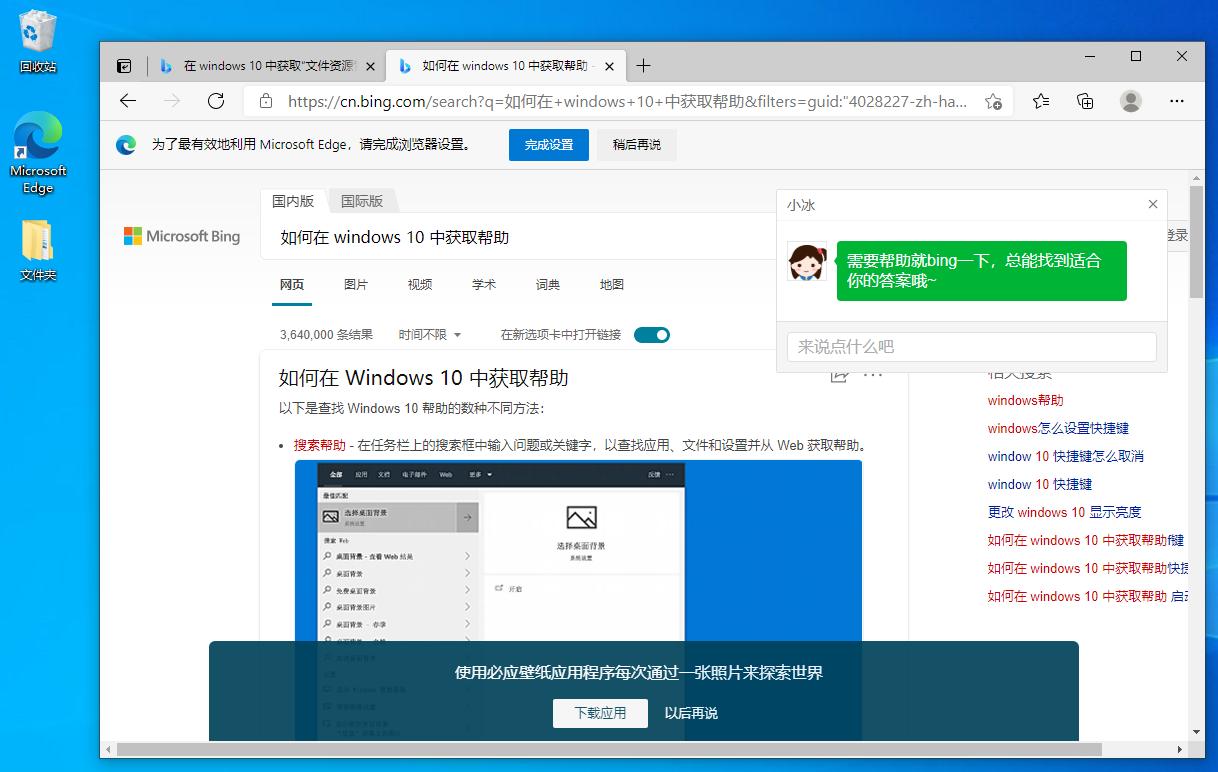Image resolution: width=1218 pixels, height=772 pixels.
Task: Switch to 国际版 Bing version
Action: 362,200
